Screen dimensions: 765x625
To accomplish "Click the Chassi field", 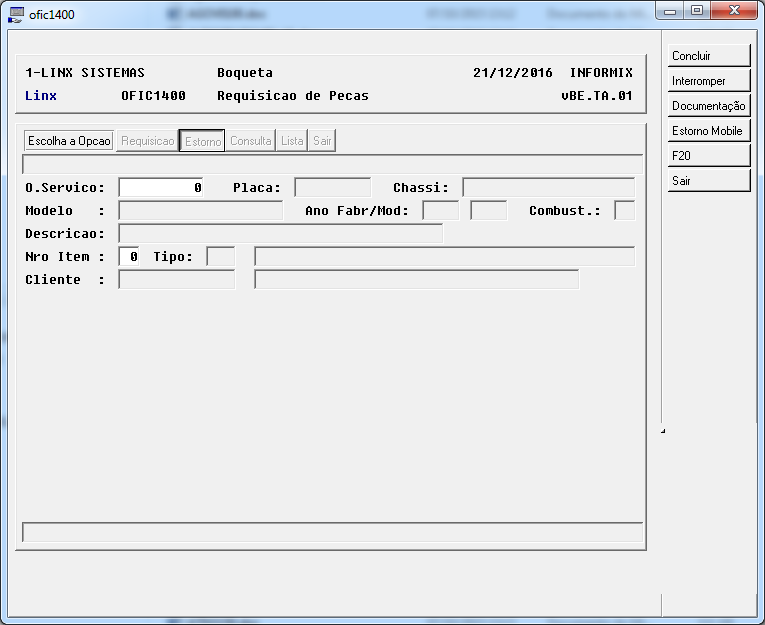I will [548, 187].
